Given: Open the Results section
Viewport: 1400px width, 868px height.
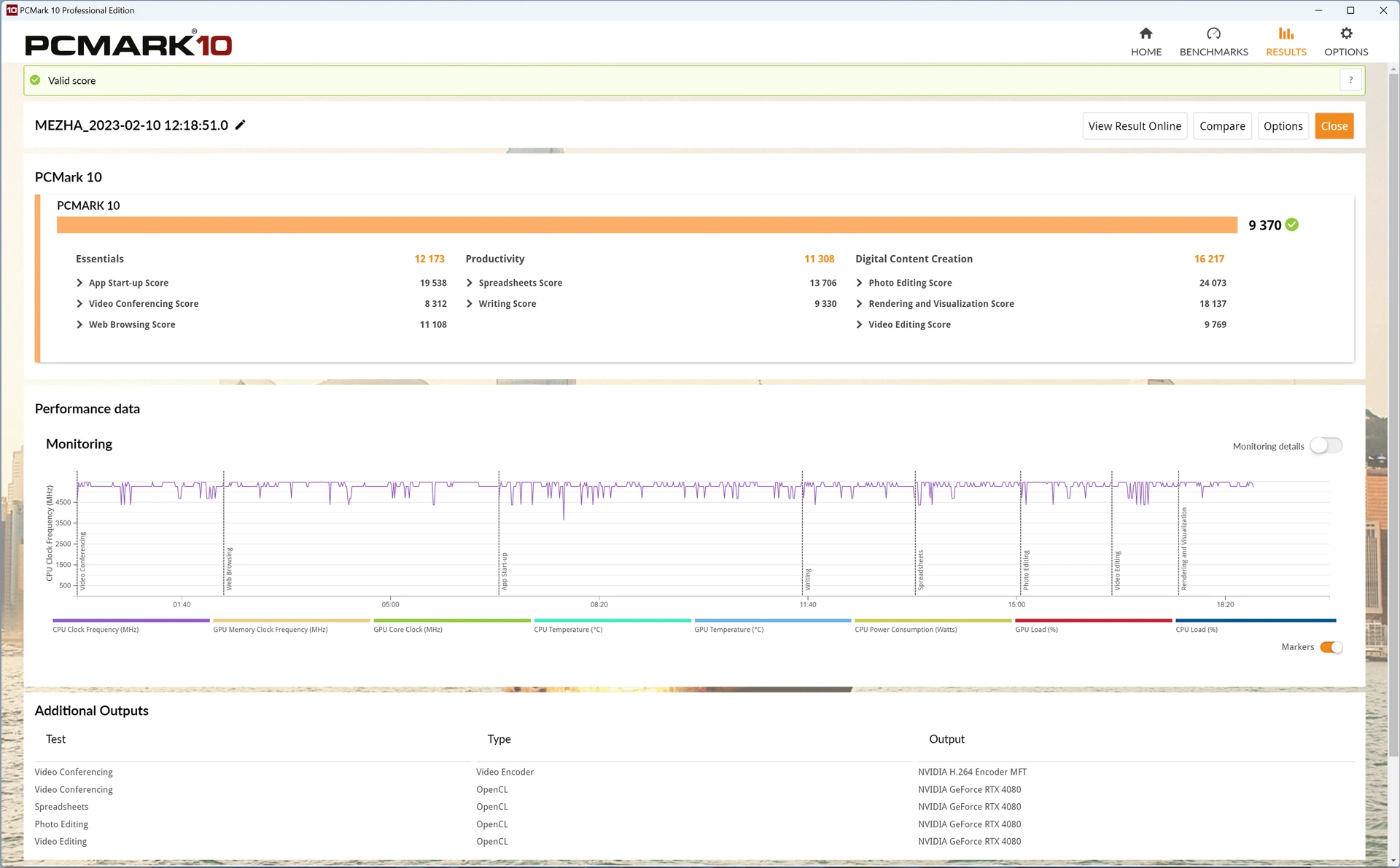Looking at the screenshot, I should click(x=1286, y=42).
